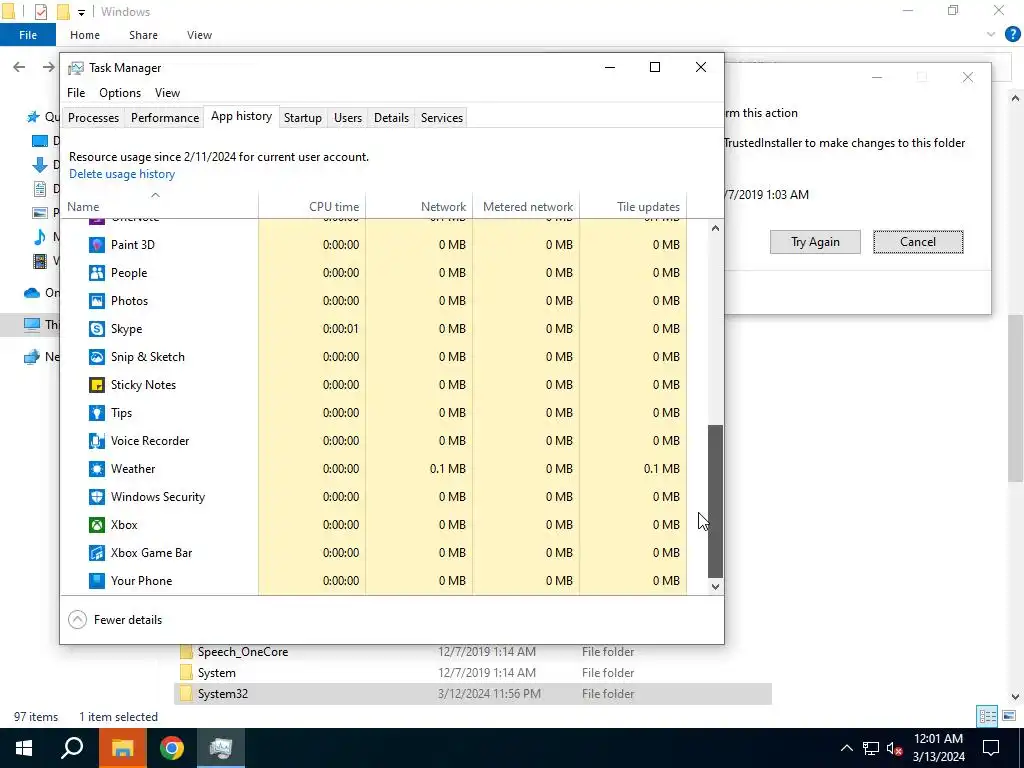
Task: Click the Photos app icon
Action: click(x=97, y=301)
